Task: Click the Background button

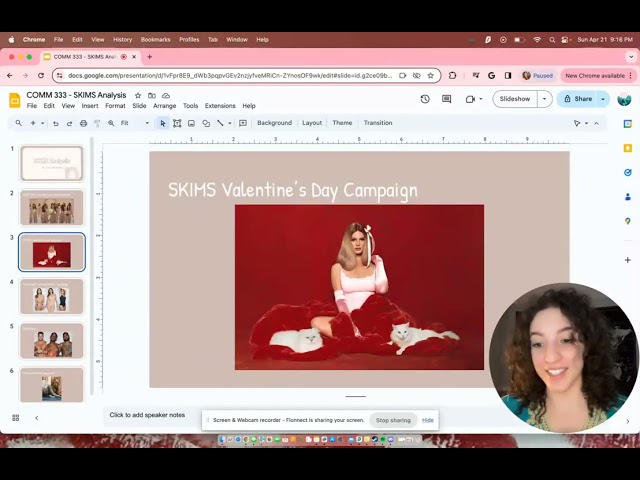Action: [274, 123]
